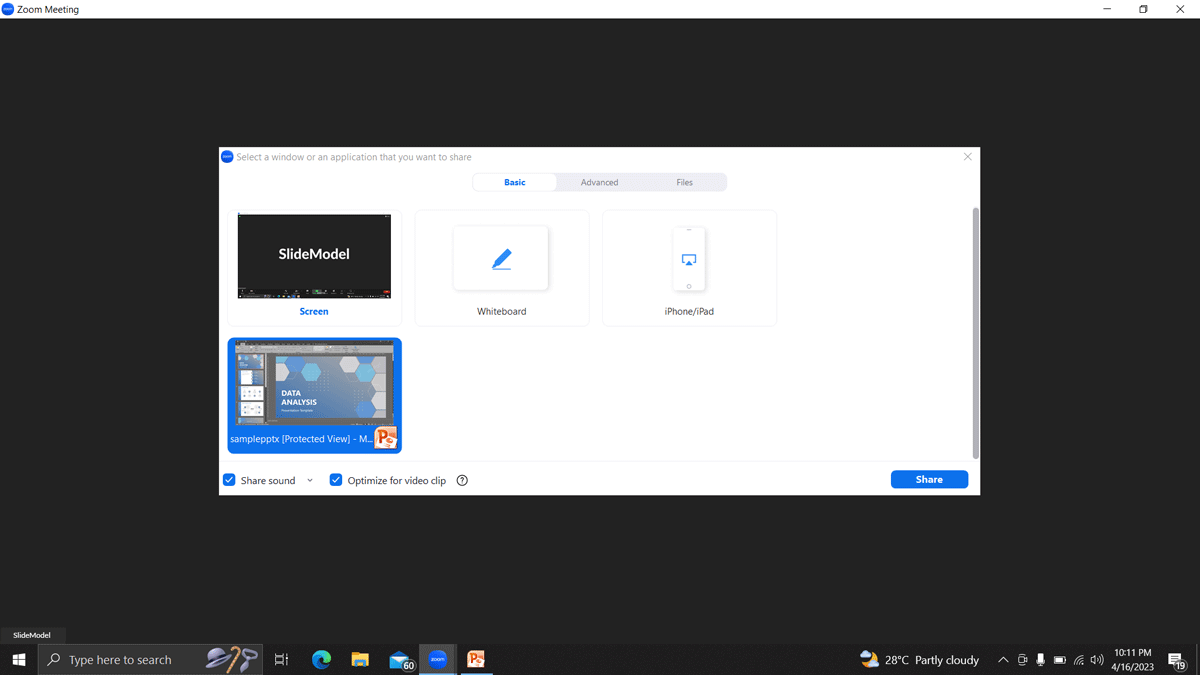This screenshot has height=675, width=1200.
Task: Open Mail app with 60 badge
Action: point(400,660)
